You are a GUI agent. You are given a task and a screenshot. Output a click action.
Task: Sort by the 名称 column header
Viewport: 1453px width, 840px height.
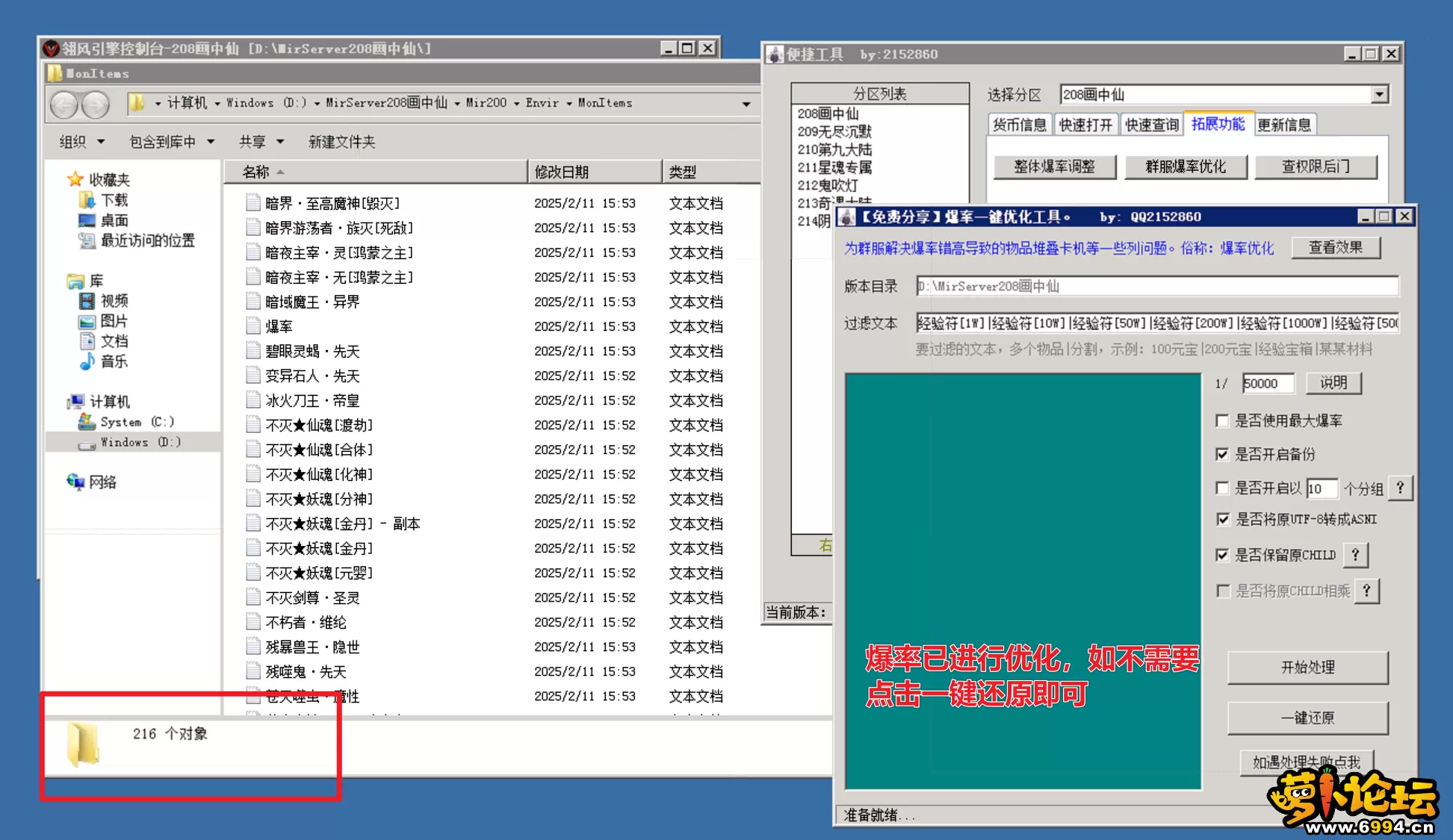(376, 172)
